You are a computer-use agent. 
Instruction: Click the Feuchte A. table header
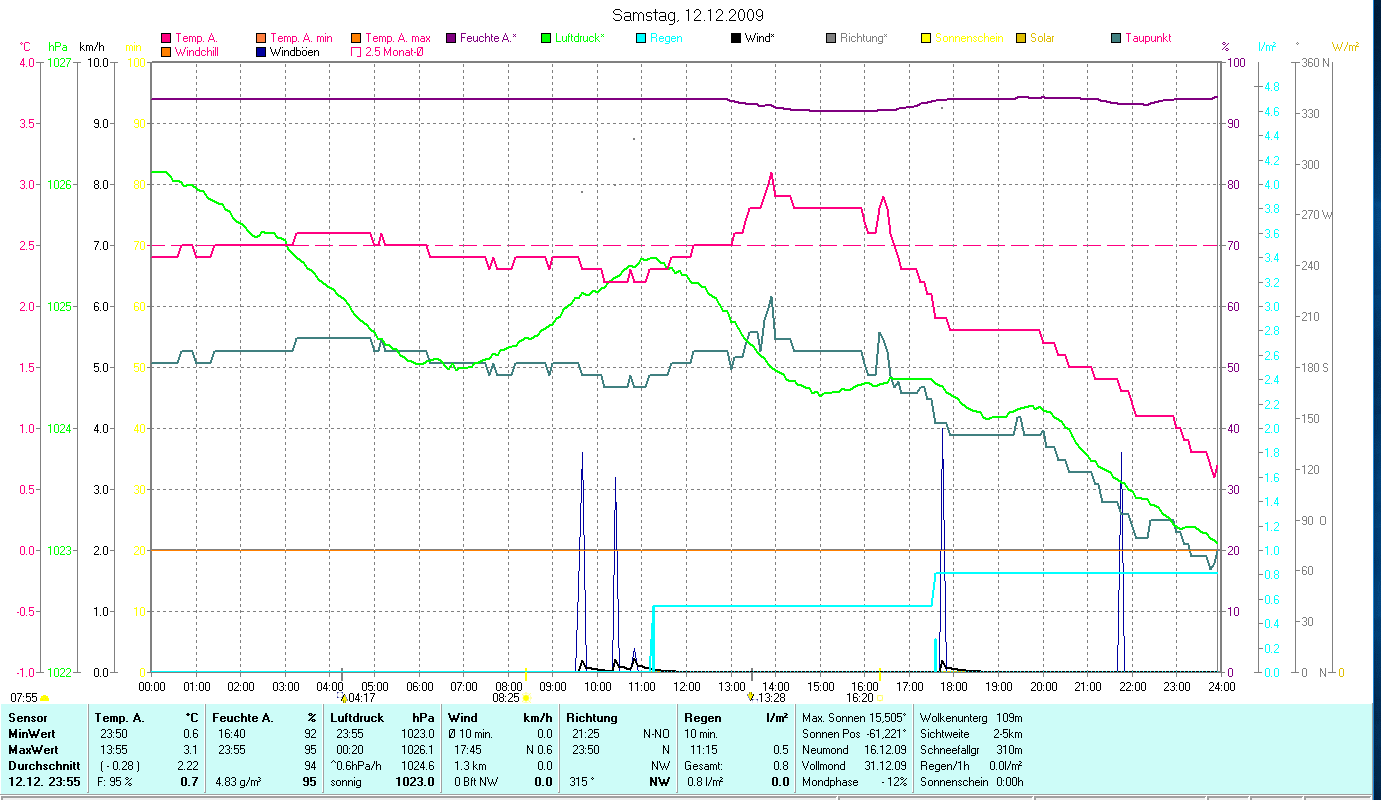click(243, 718)
